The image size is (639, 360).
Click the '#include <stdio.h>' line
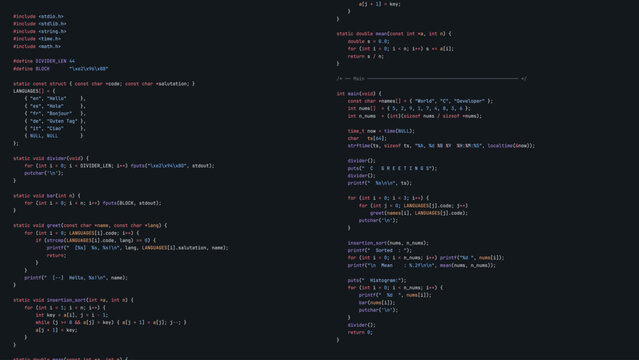pos(38,16)
